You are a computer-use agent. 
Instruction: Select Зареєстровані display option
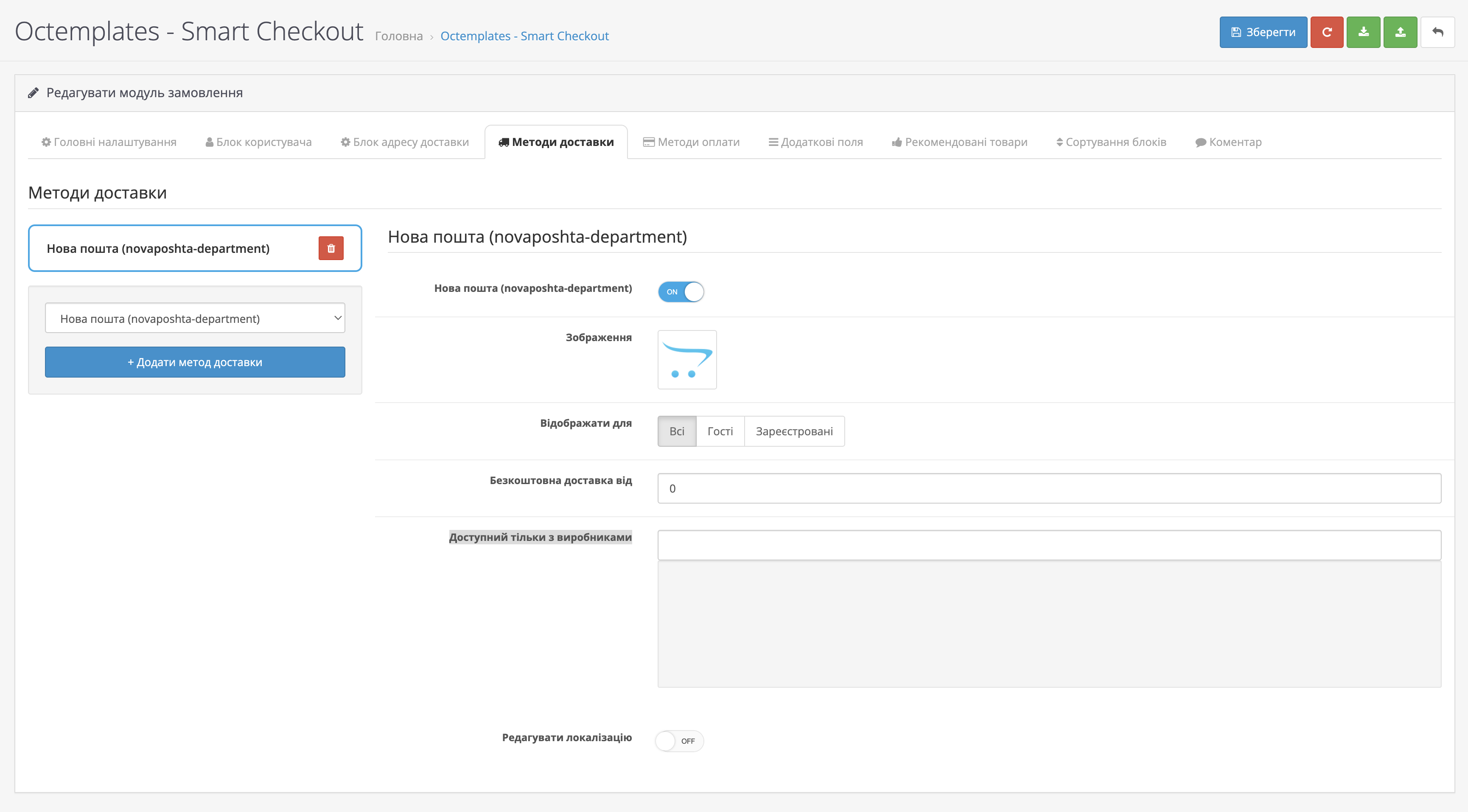coord(794,431)
